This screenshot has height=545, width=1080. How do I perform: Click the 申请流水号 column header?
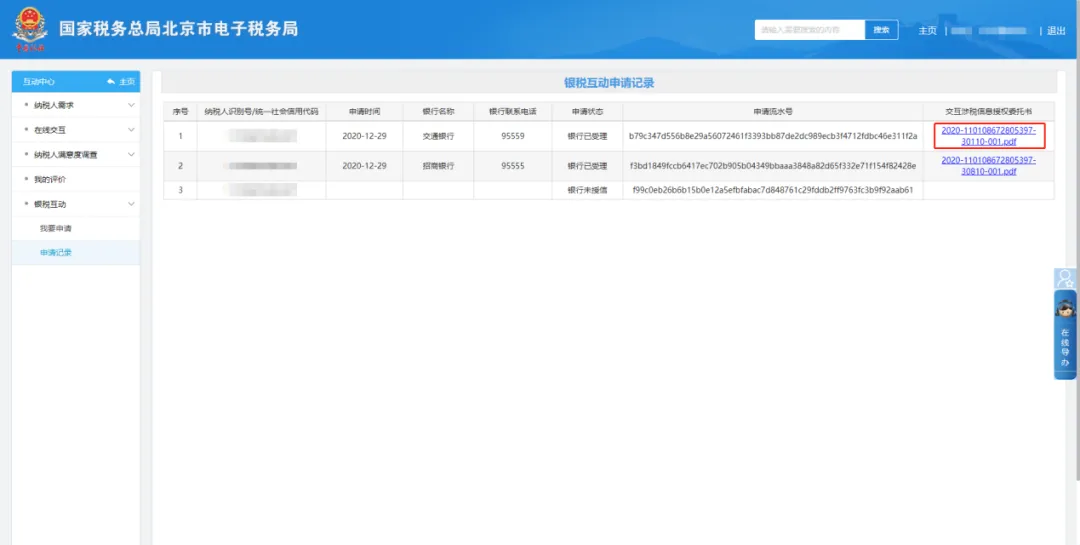(773, 111)
